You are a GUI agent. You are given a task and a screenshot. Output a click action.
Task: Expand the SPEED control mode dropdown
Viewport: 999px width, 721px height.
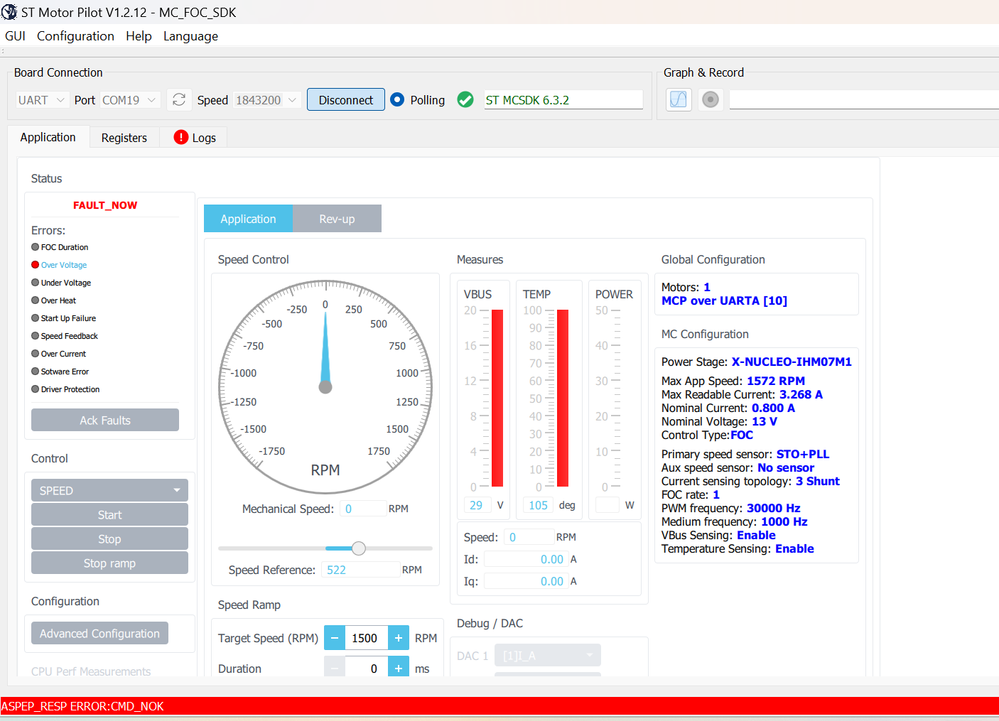[x=110, y=490]
